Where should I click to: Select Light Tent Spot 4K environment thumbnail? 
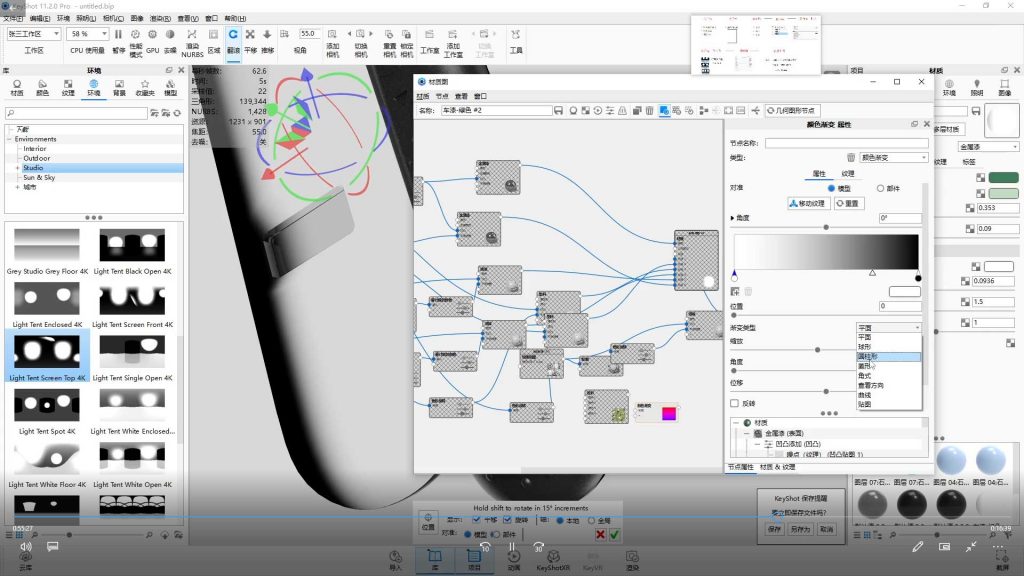click(x=47, y=410)
